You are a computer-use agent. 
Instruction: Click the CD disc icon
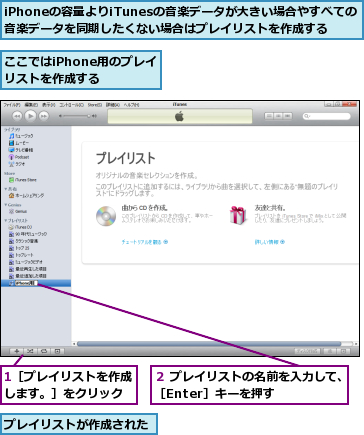[x=106, y=216]
